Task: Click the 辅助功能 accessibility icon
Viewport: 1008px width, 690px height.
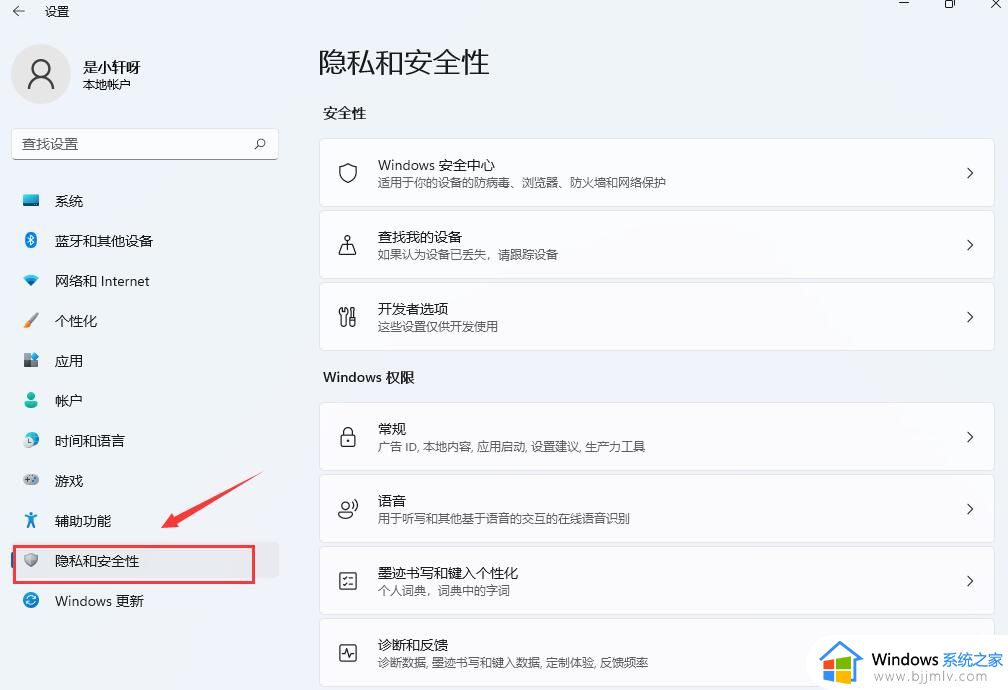Action: click(31, 520)
